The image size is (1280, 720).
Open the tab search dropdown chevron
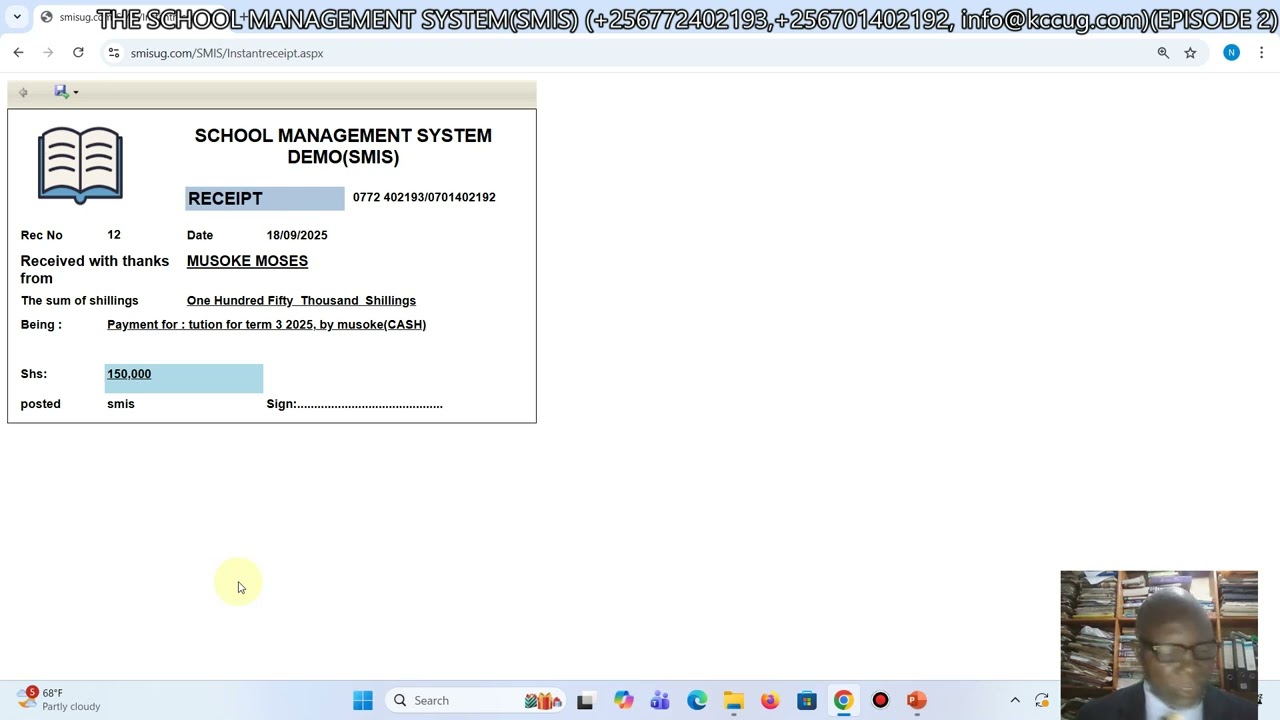coord(17,17)
